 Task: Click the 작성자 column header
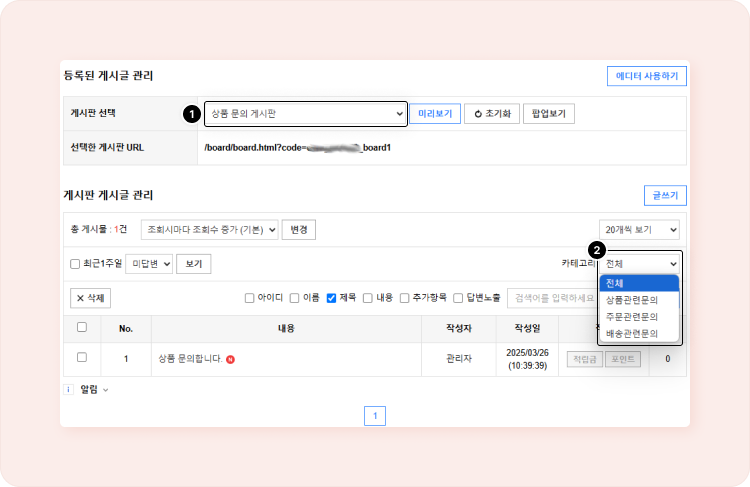459,328
